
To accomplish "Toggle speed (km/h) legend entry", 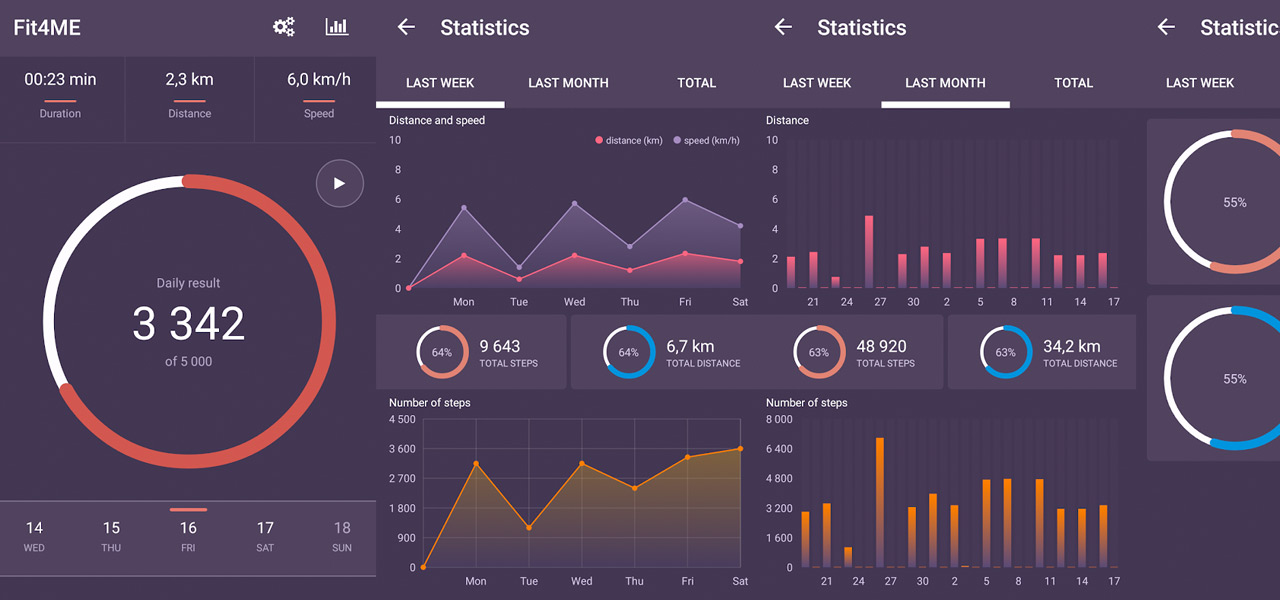I will click(707, 141).
